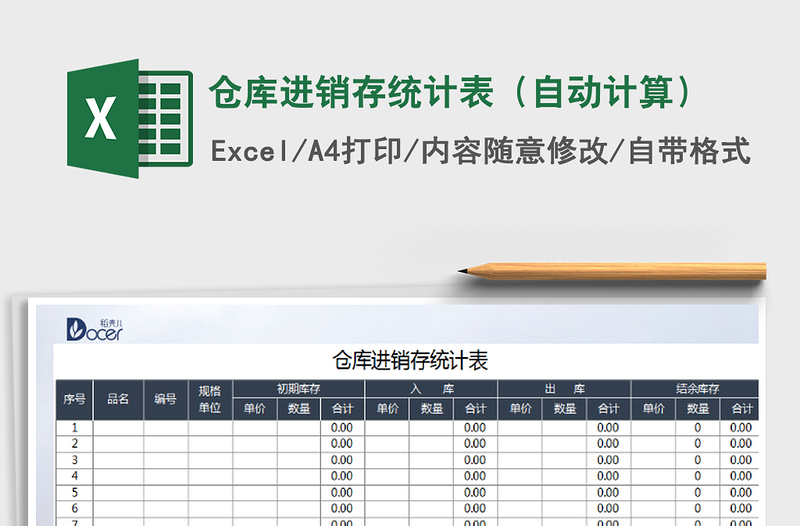Image resolution: width=800 pixels, height=526 pixels.
Task: Click the 结余库存 group header
Action: tap(696, 389)
